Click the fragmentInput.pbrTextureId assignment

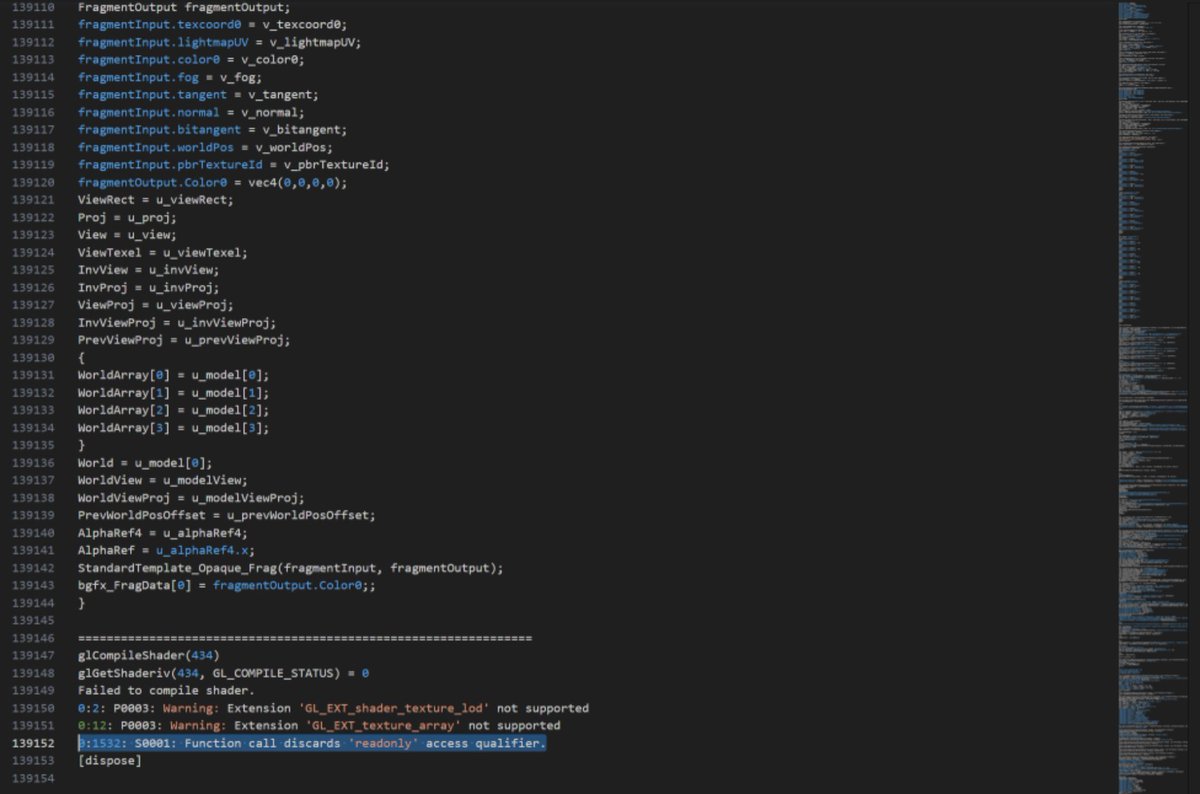tap(234, 164)
